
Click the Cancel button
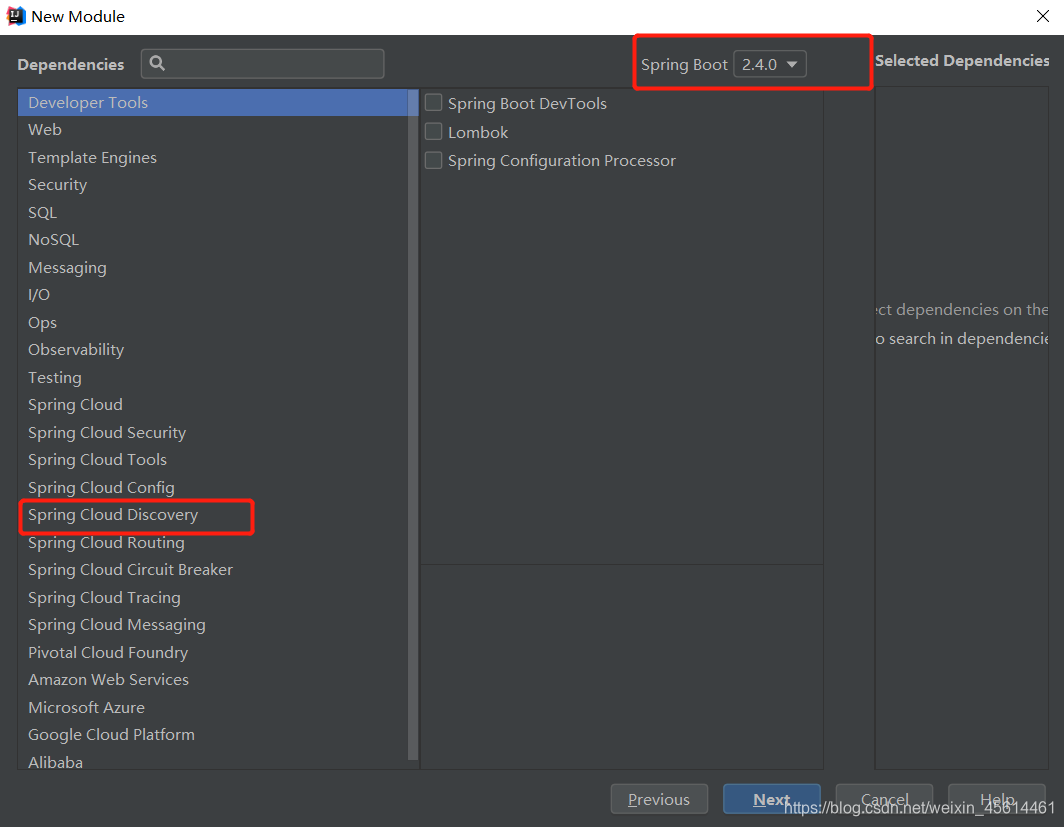click(x=884, y=799)
